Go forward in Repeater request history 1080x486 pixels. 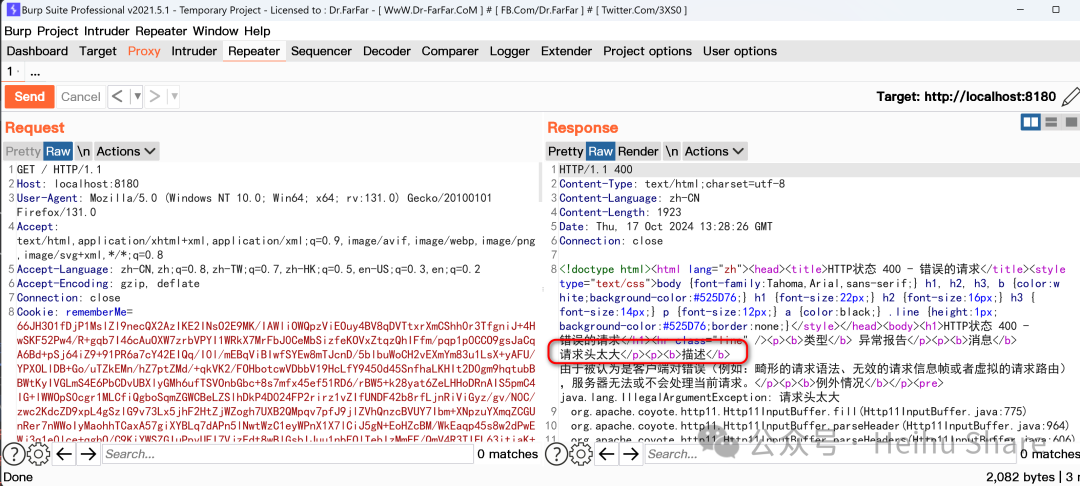pos(155,96)
